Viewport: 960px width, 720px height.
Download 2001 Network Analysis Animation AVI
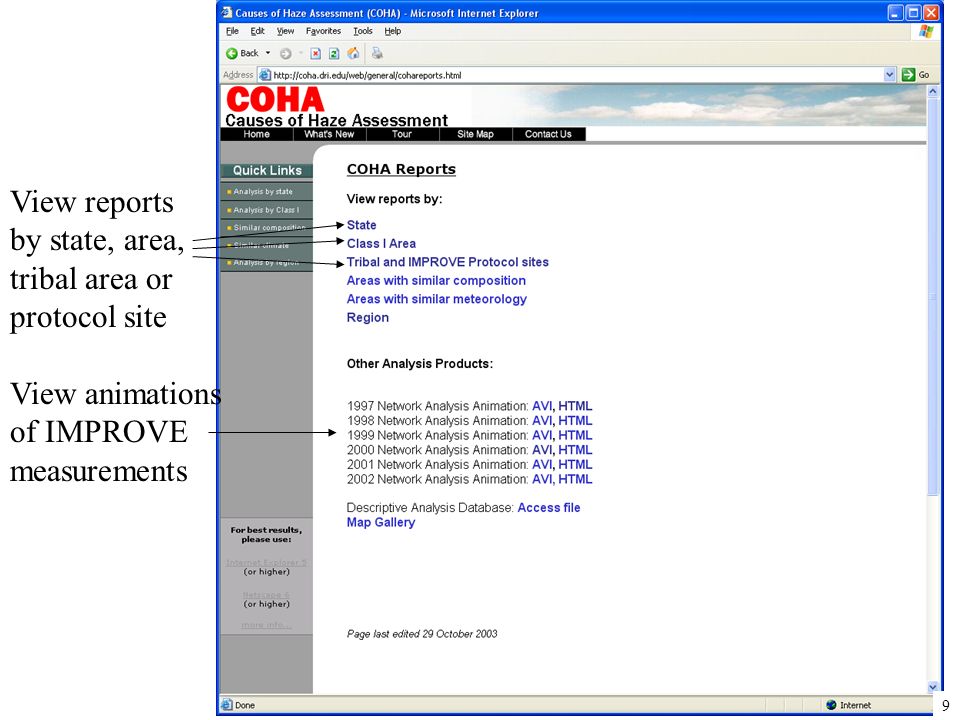pos(542,465)
